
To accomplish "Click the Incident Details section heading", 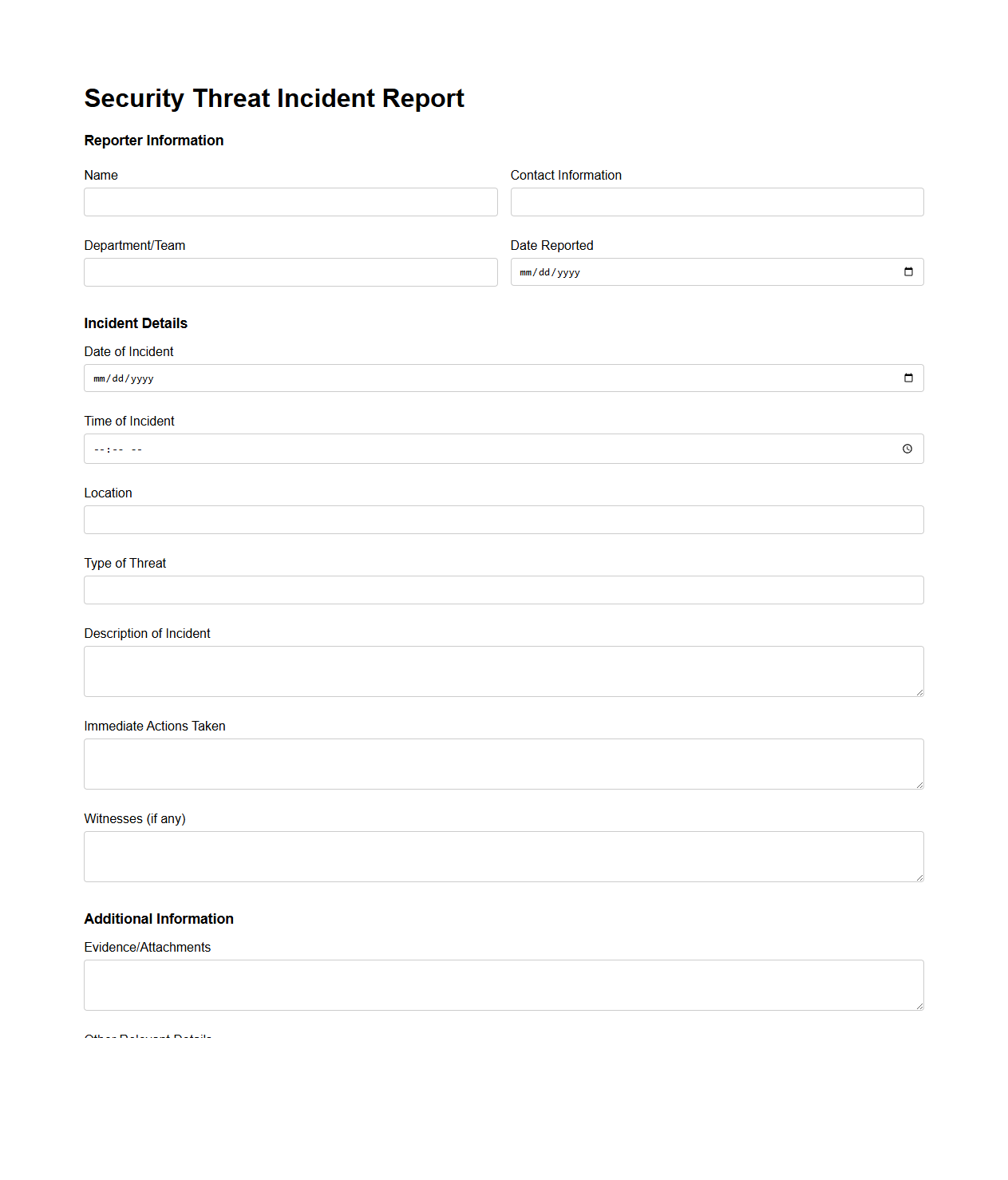I will 135,323.
